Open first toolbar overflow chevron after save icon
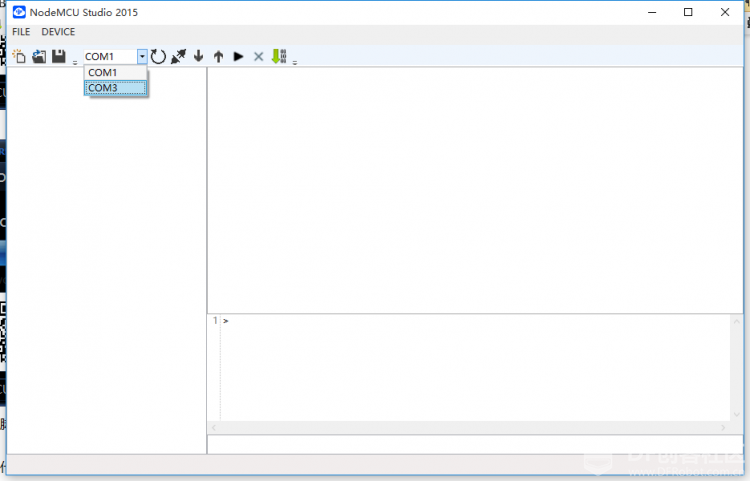The height and width of the screenshot is (481, 750). coord(75,63)
